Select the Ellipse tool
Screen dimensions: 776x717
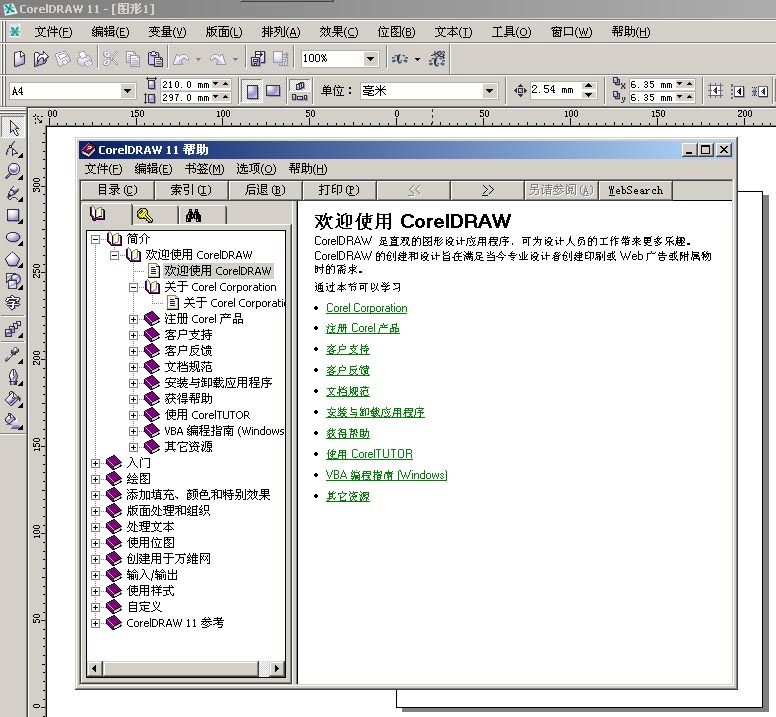[x=13, y=238]
